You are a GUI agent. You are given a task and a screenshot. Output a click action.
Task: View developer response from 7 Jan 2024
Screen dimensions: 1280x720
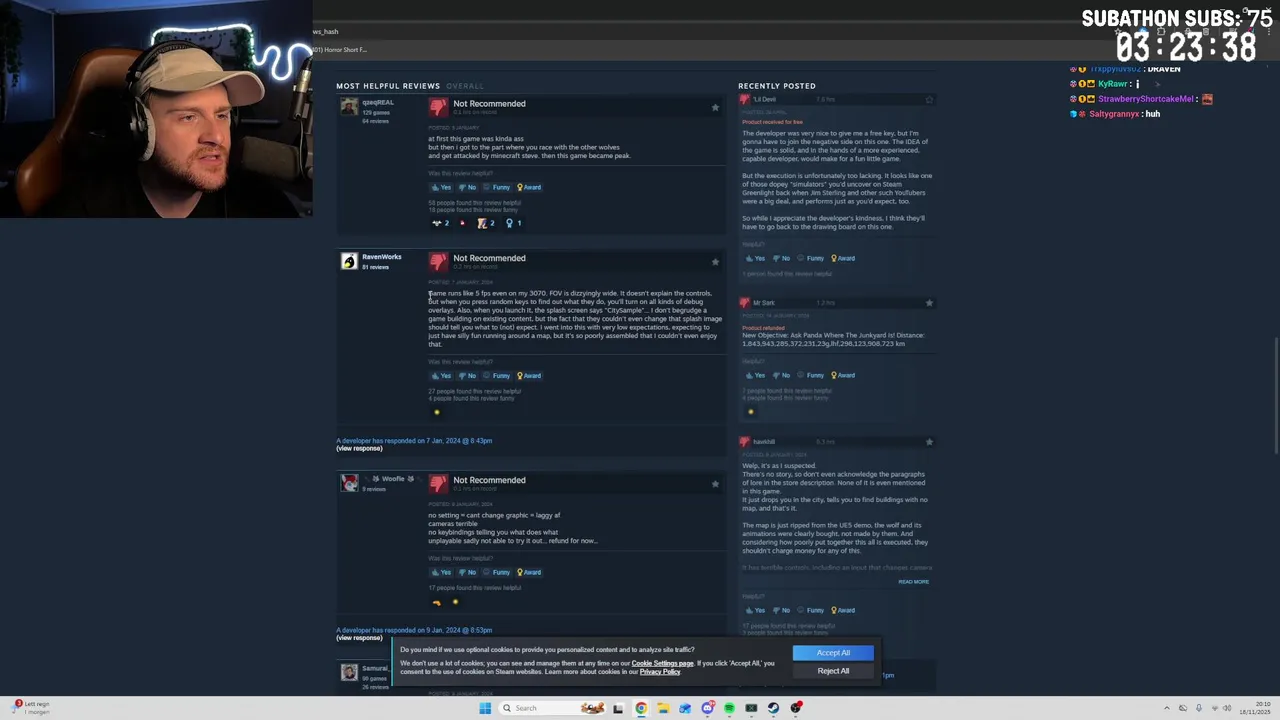(359, 448)
